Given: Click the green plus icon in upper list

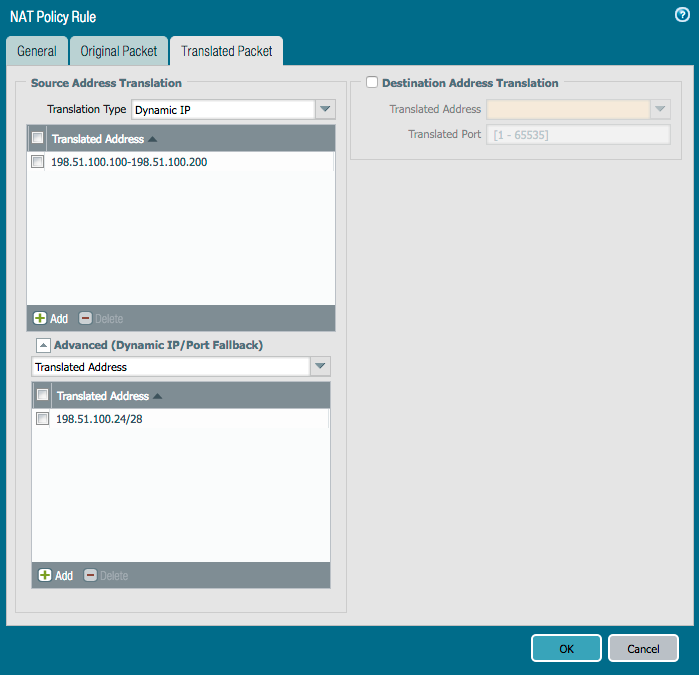Looking at the screenshot, I should click(x=40, y=318).
